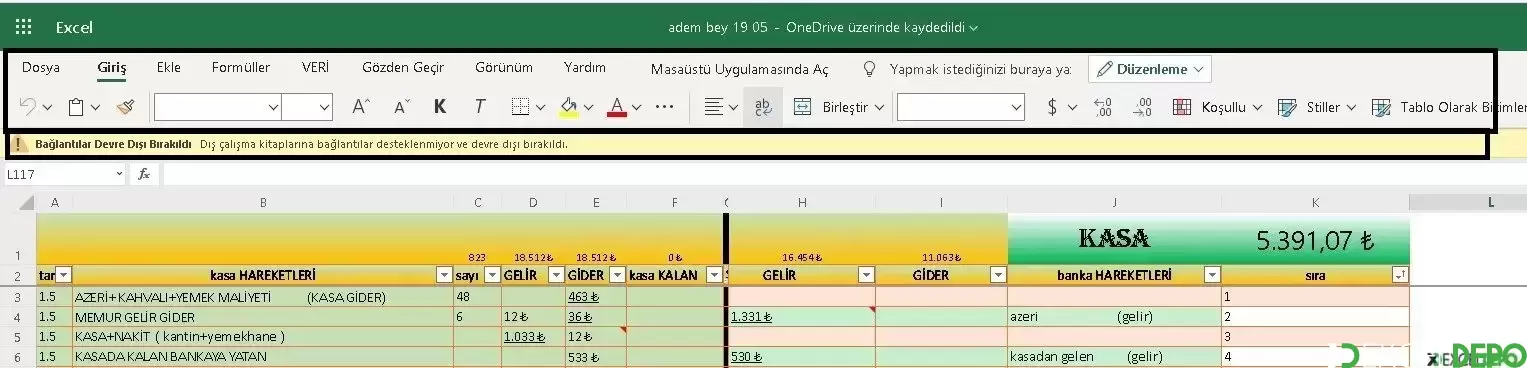Viewport: 1527px width, 368px height.
Task: Decrease font size with smaller A icon
Action: point(402,107)
